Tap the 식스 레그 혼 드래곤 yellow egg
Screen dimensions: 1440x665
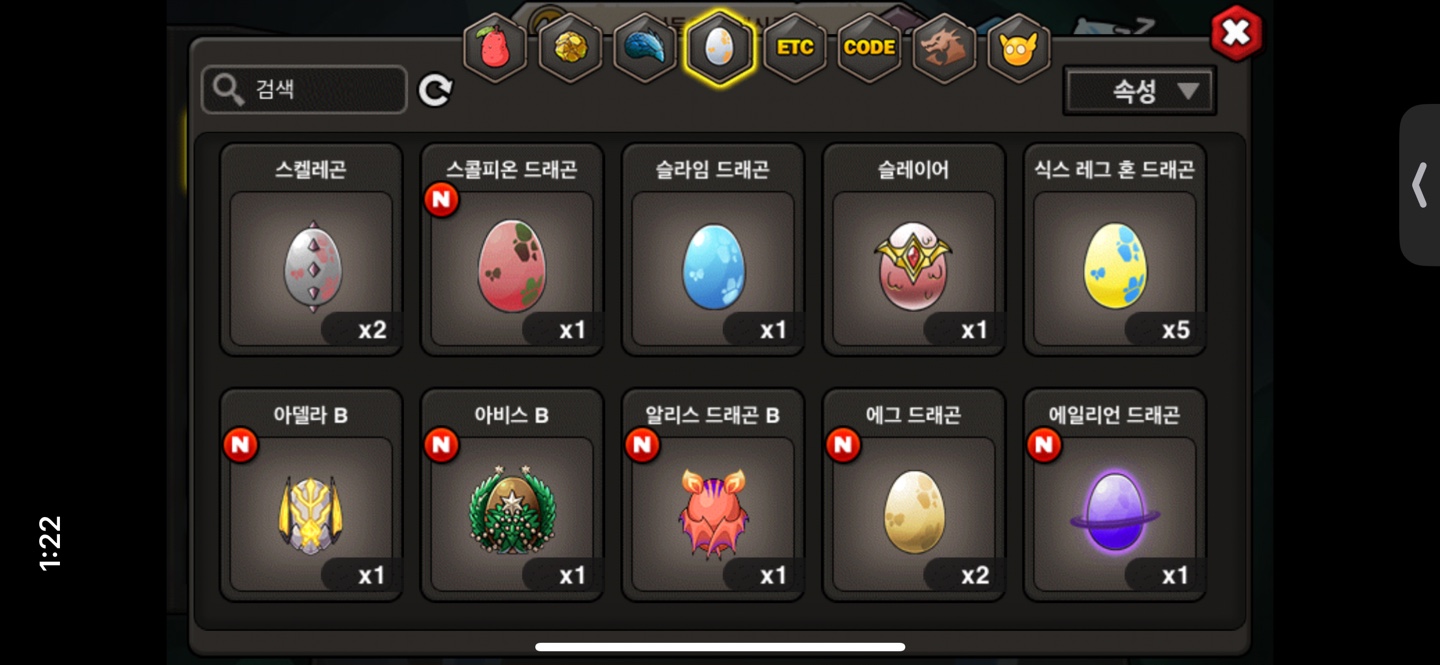[x=1115, y=249]
